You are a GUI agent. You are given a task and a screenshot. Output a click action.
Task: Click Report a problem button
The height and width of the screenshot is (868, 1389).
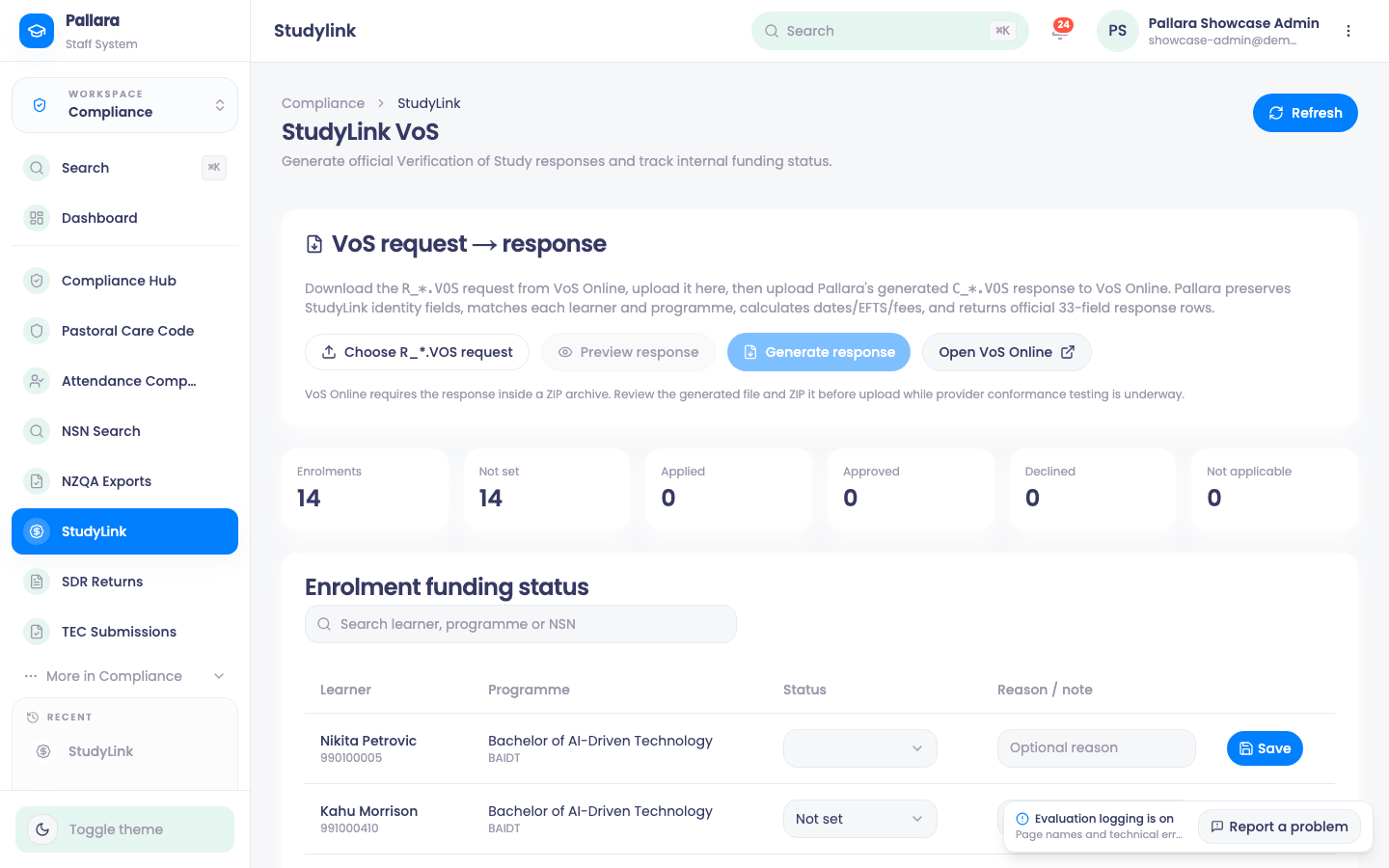(1279, 827)
